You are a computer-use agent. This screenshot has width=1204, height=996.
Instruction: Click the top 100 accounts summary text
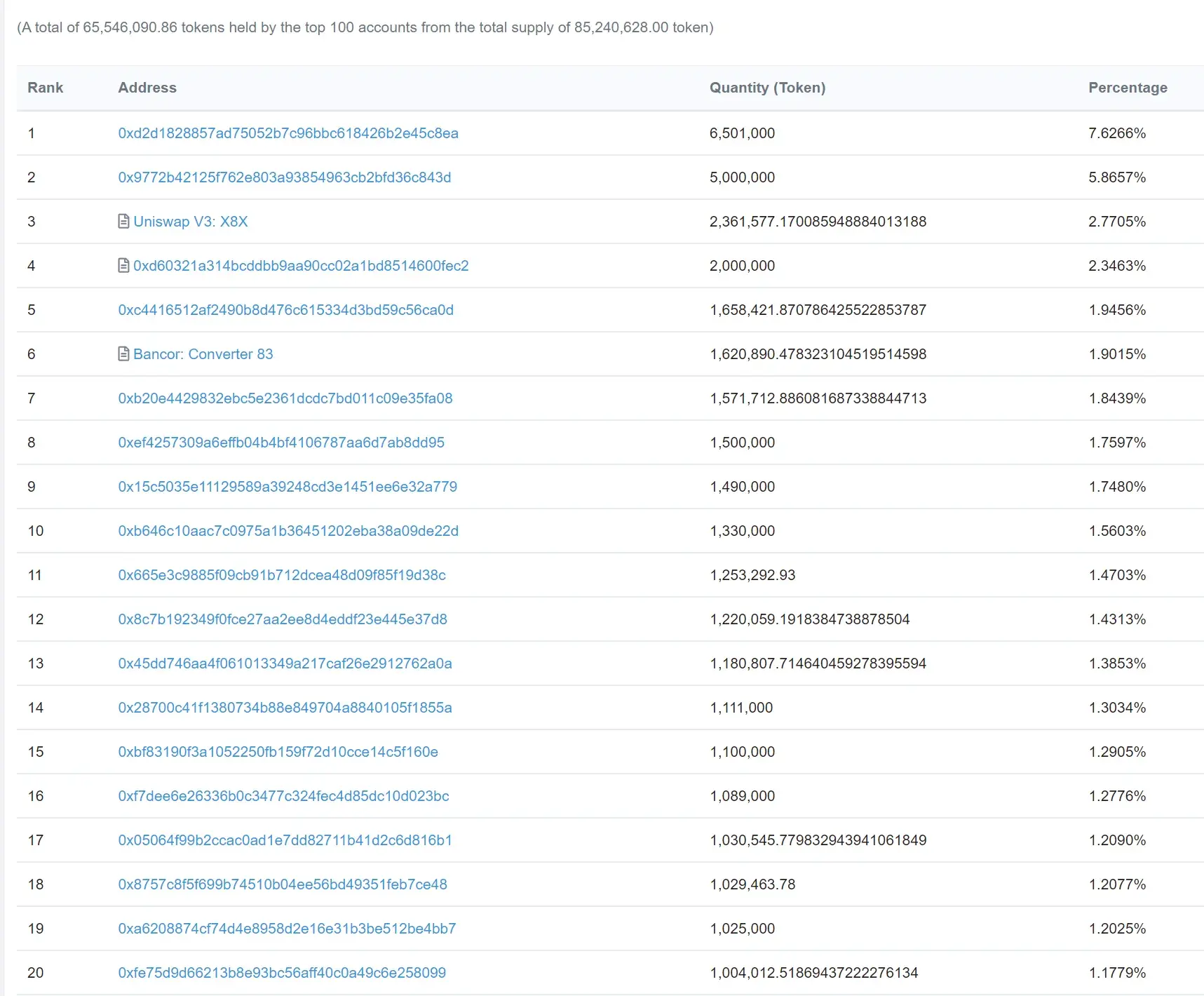(365, 27)
